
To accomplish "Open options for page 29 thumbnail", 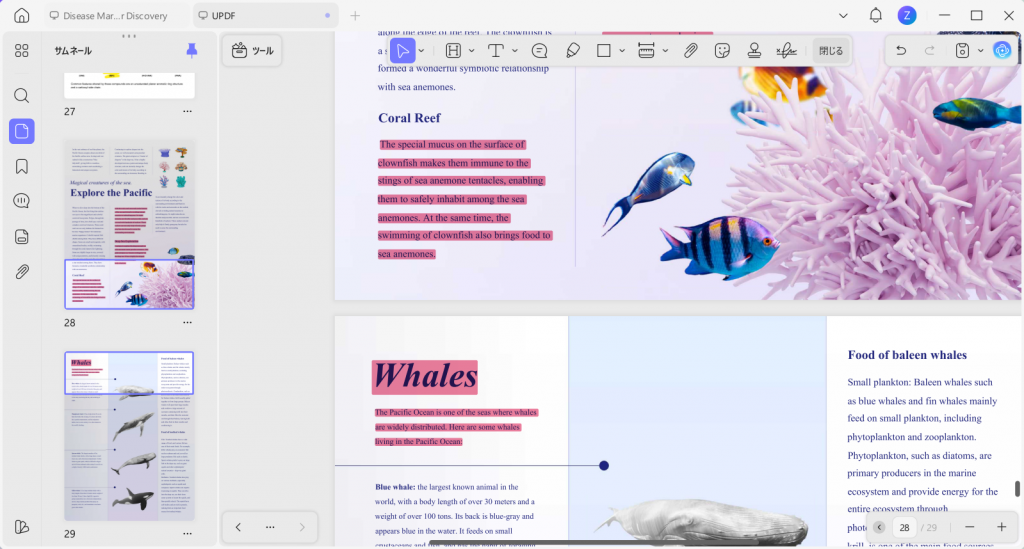I will tap(187, 533).
